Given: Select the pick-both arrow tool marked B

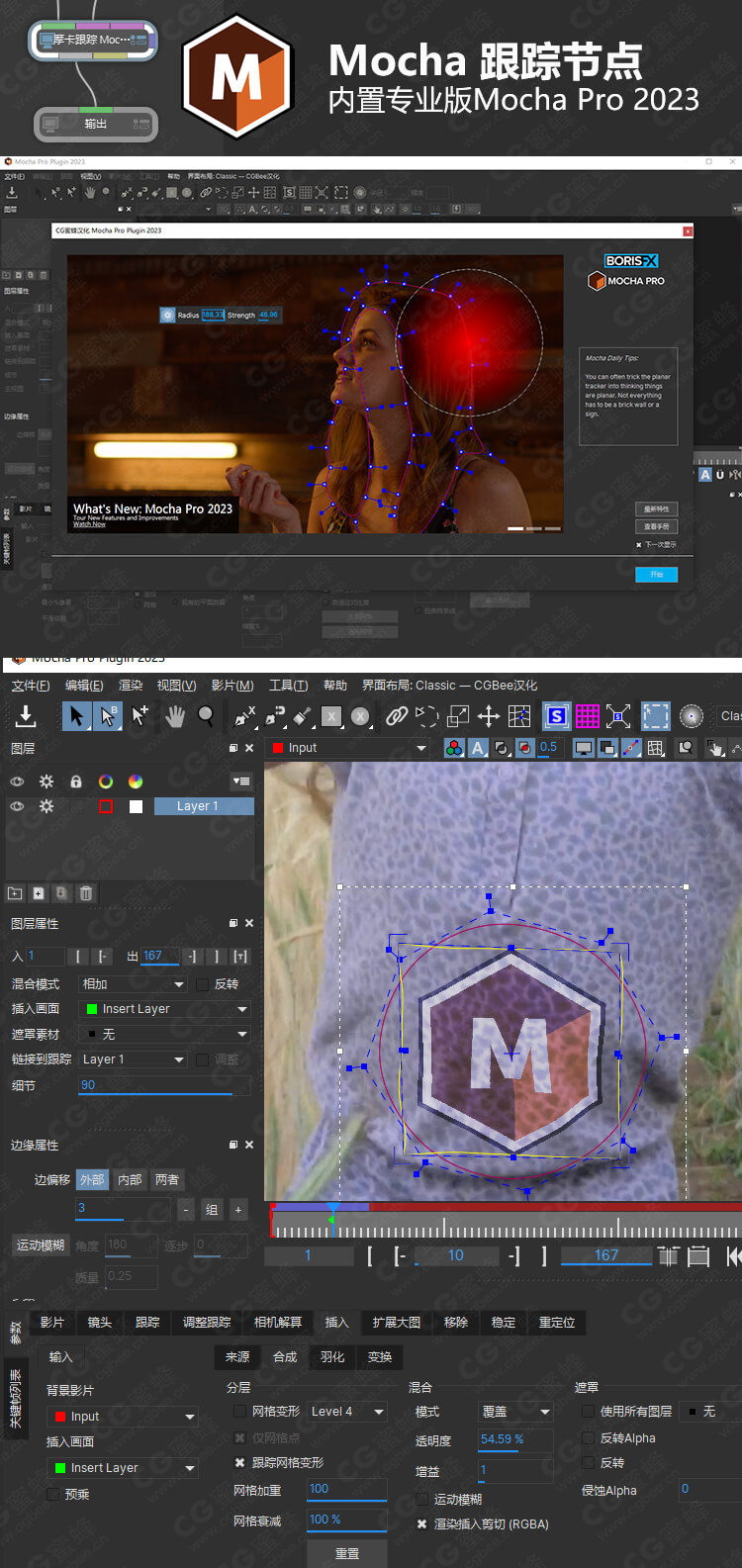Looking at the screenshot, I should coord(108,716).
